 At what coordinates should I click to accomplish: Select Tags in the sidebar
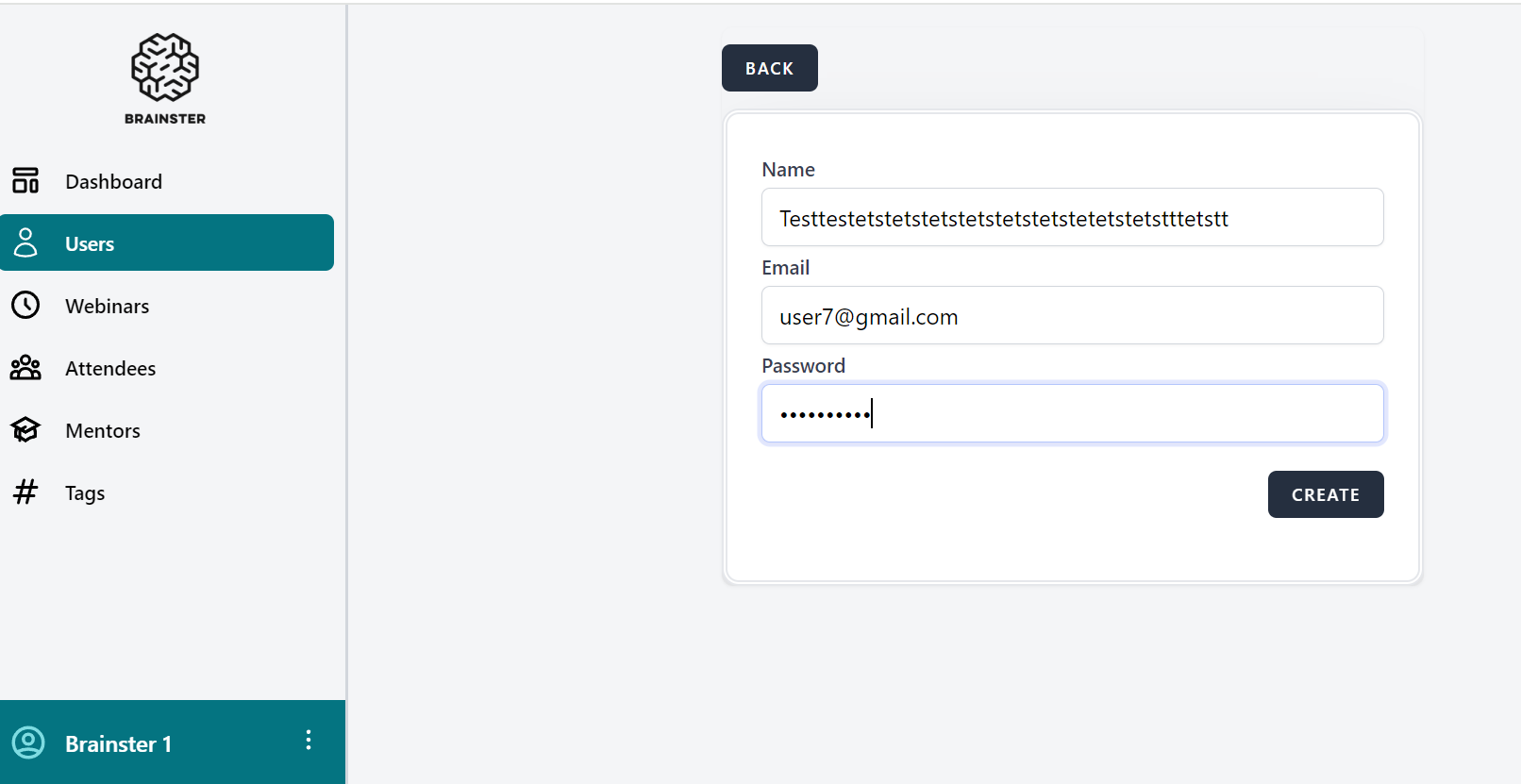(x=85, y=492)
